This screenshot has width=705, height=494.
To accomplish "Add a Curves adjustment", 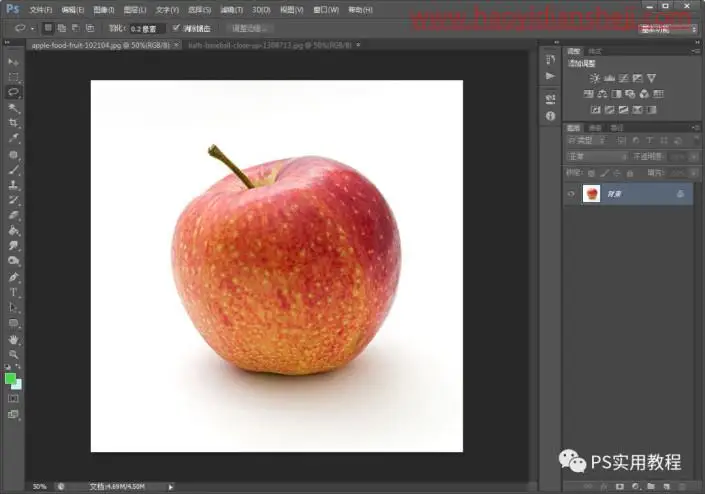I will point(623,78).
